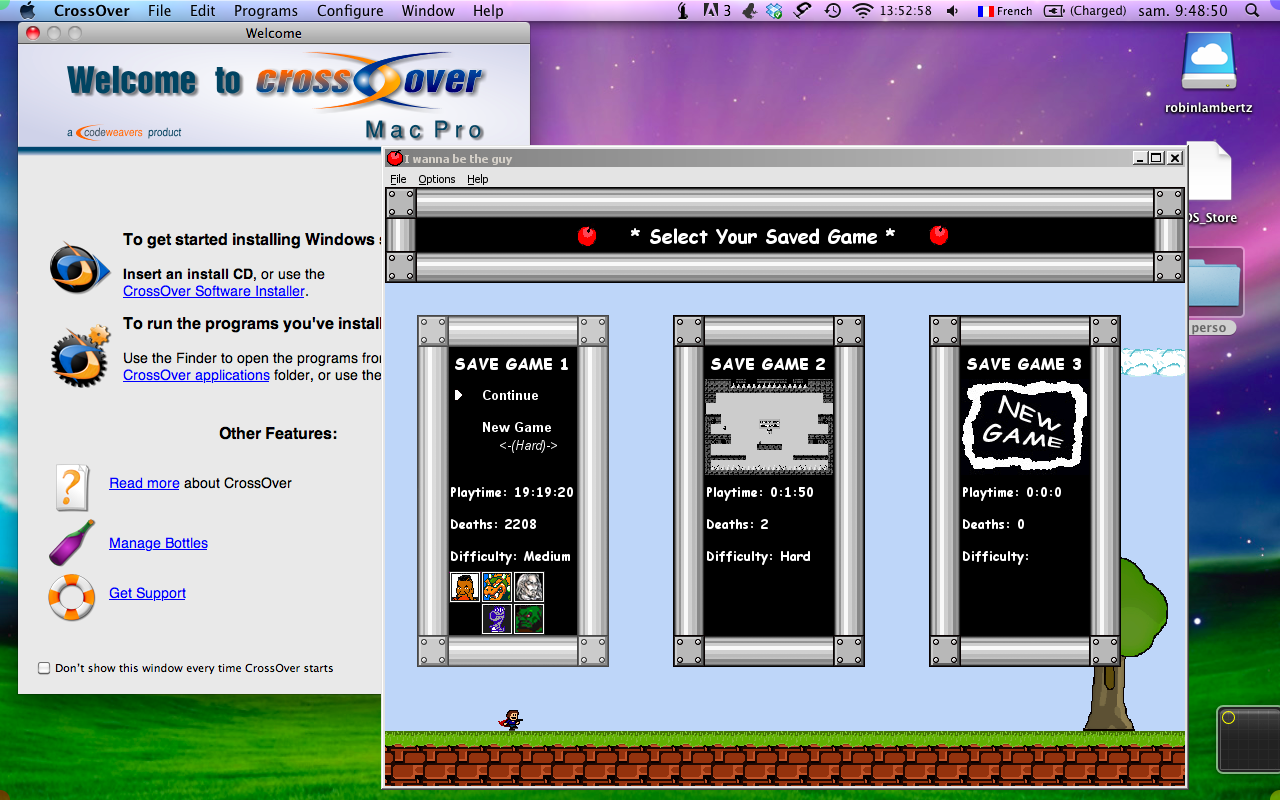
Task: Click the SAVE GAME 1 heading
Action: click(x=511, y=364)
